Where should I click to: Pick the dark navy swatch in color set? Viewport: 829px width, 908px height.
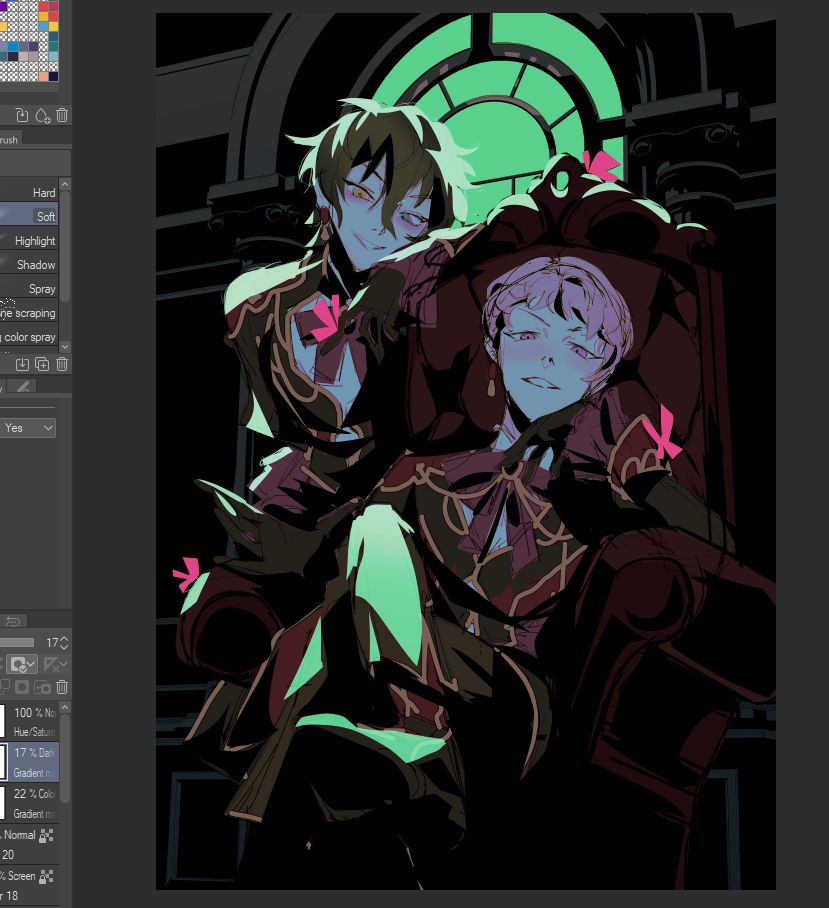pos(53,76)
